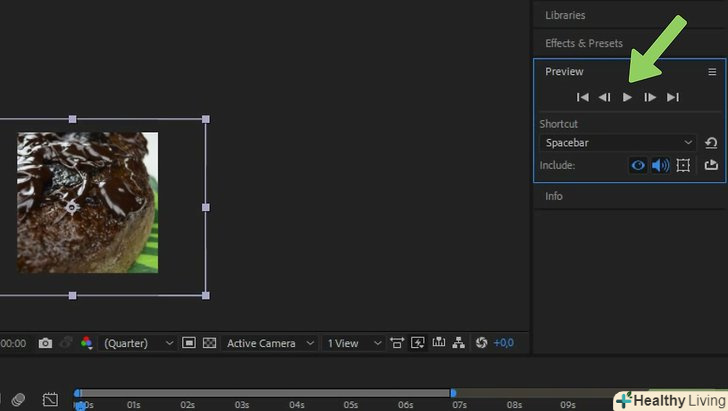Open the Composition Flowchart icon
Viewport: 728px width, 411px height.
459,343
